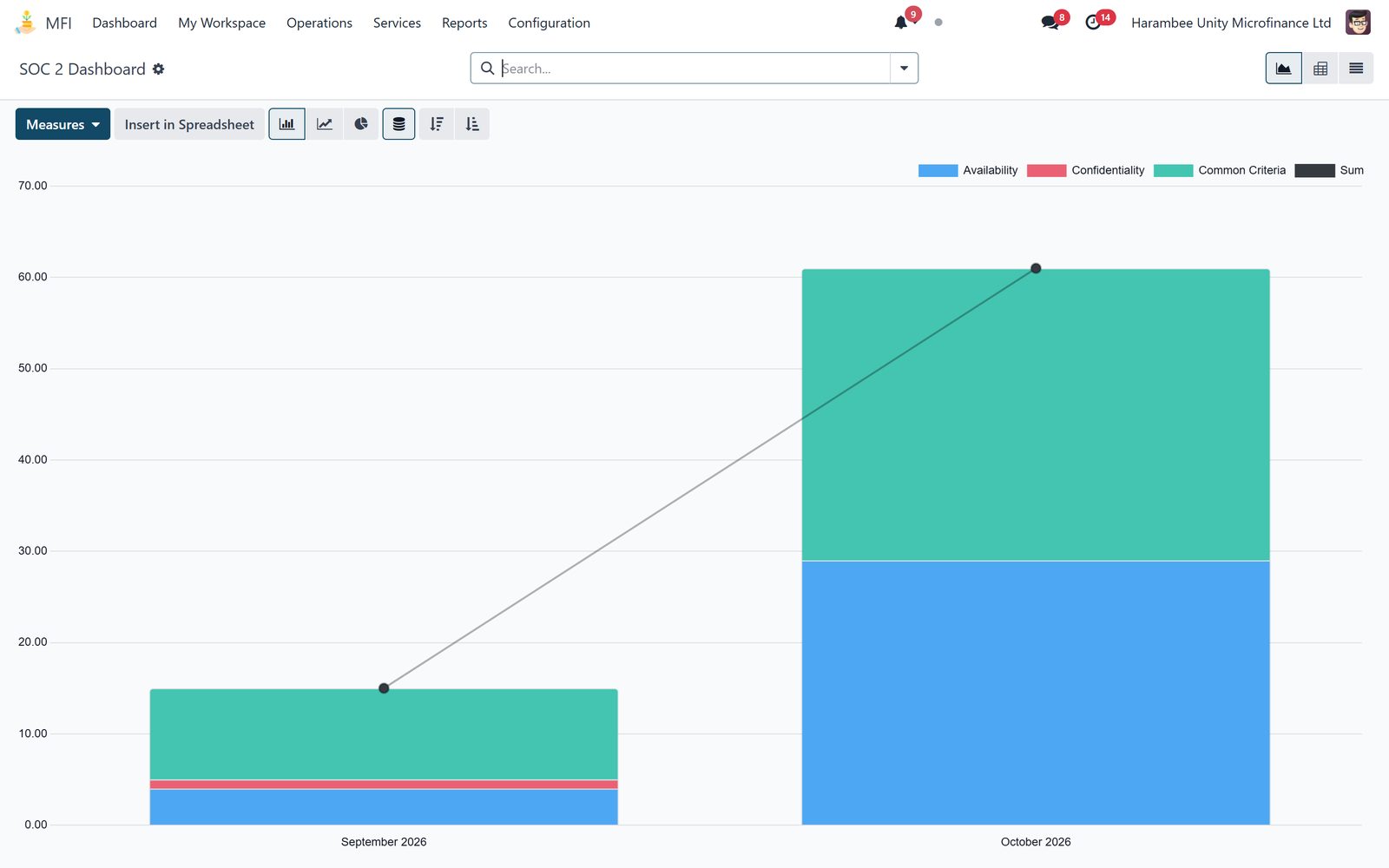1389x868 pixels.
Task: Open the Configuration menu
Action: point(549,23)
